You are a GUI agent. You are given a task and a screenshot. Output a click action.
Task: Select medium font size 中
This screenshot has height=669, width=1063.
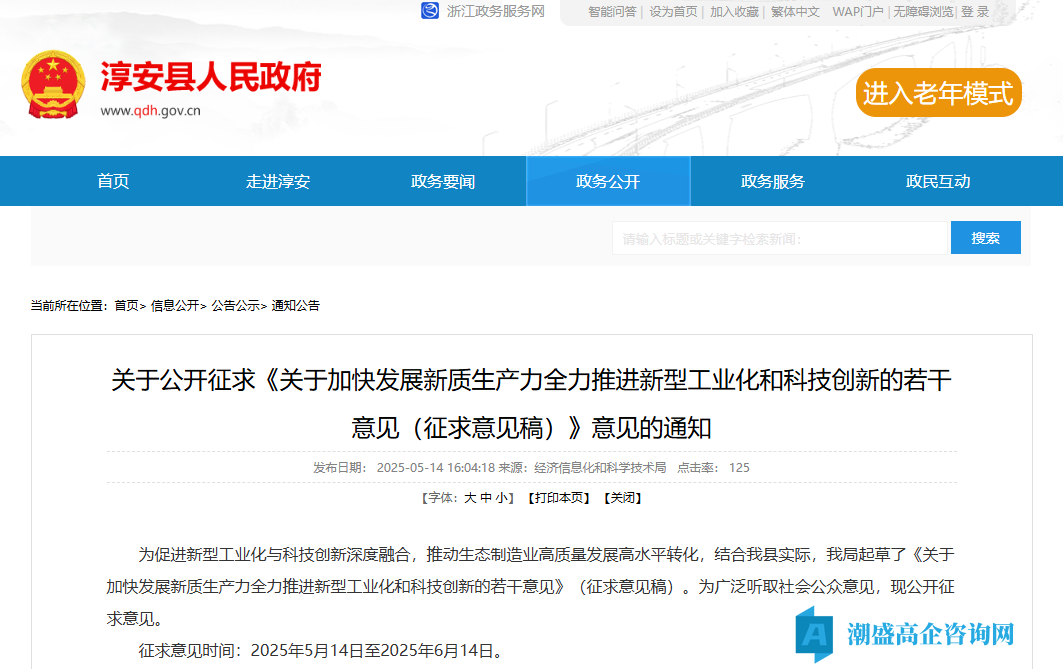click(x=486, y=497)
